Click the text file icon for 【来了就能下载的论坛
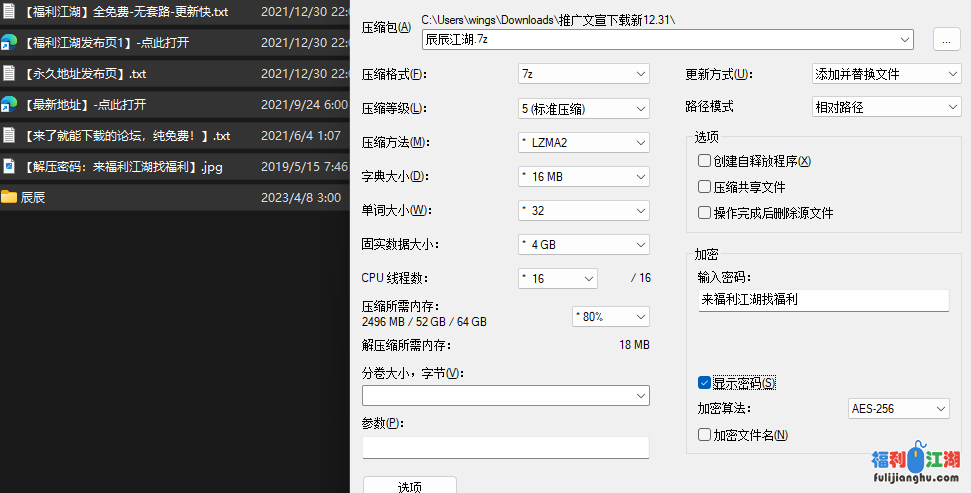Viewport: 971px width, 493px height. [x=9, y=136]
